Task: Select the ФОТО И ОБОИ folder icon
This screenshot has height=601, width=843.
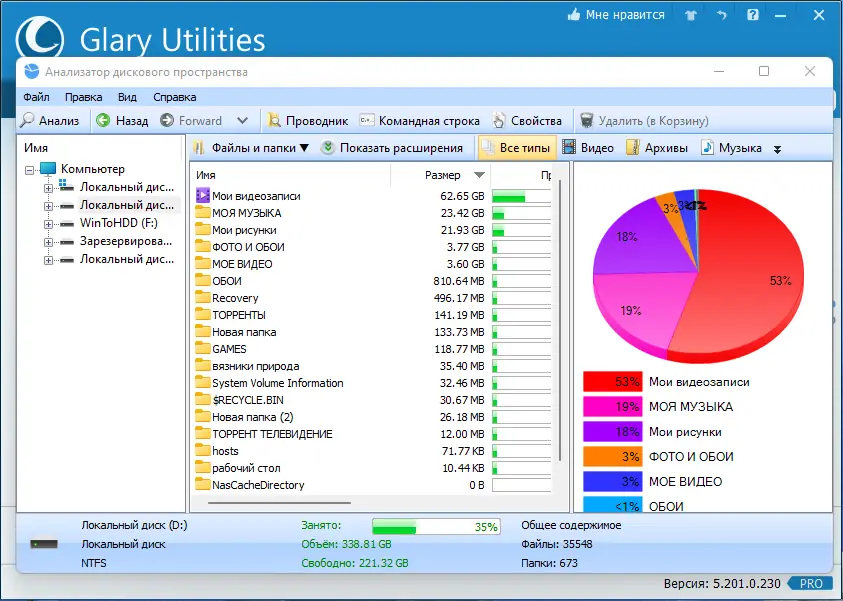Action: [x=203, y=246]
